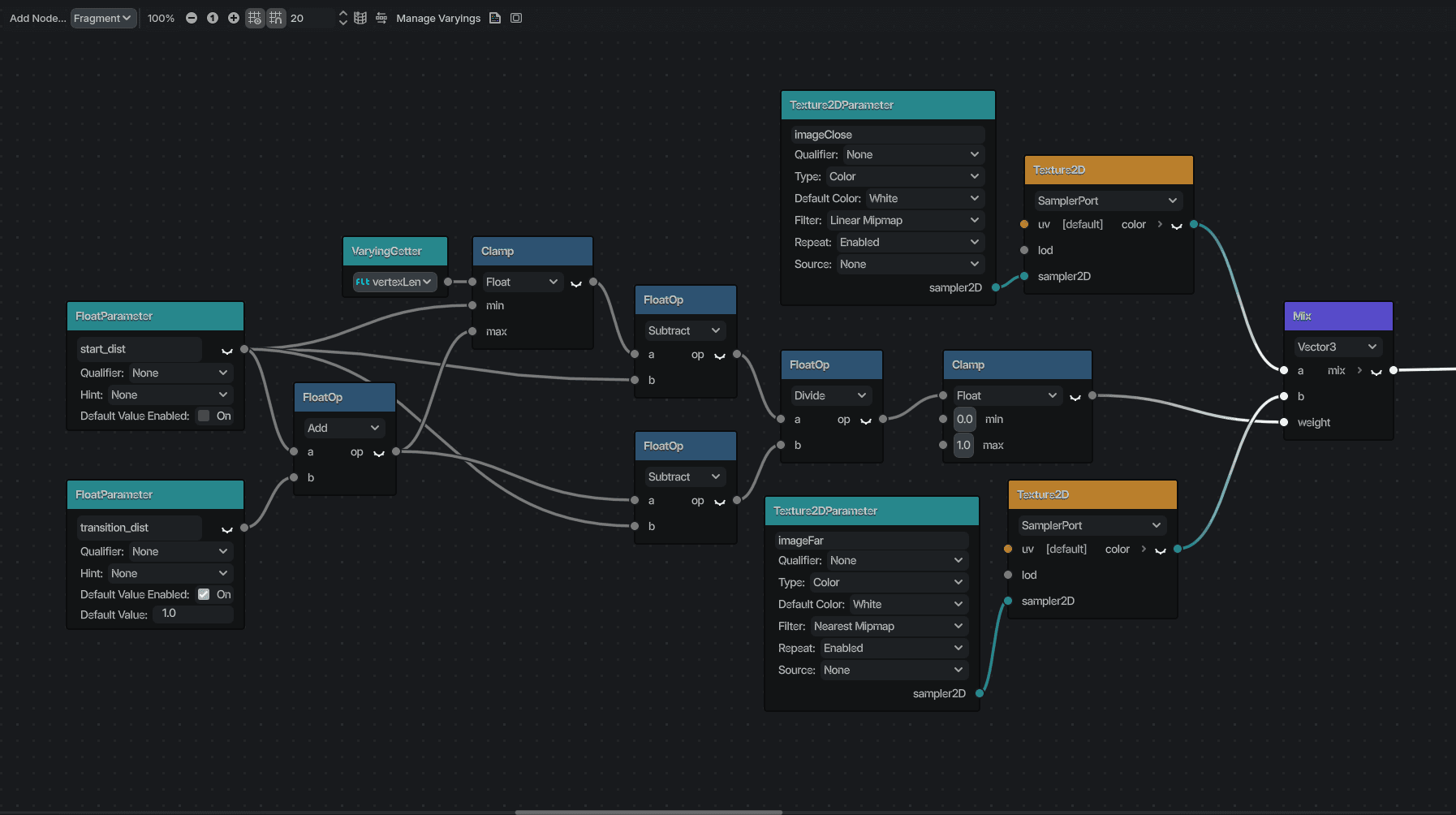This screenshot has height=815, width=1456.
Task: Expand mix output arrow on Mix node
Action: point(1359,370)
